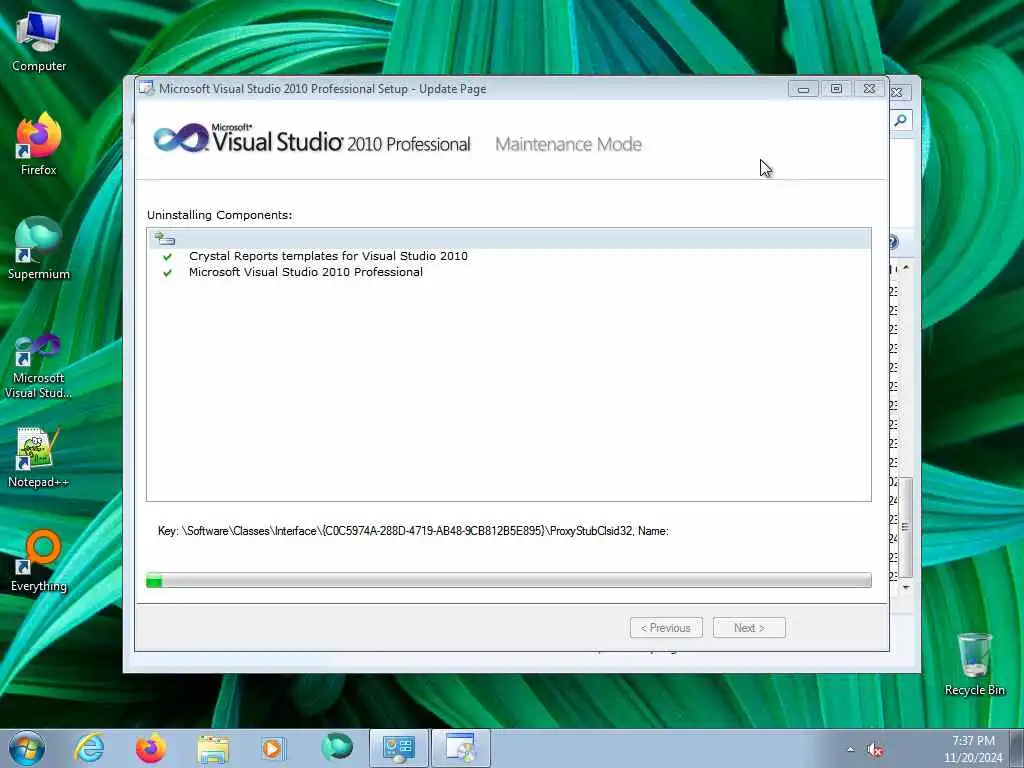Click the background window search magnifier icon
The width and height of the screenshot is (1024, 768).
coord(901,120)
